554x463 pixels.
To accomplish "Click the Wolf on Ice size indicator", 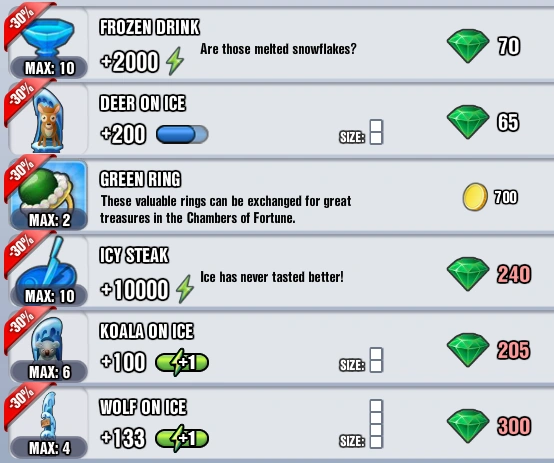I will click(361, 424).
